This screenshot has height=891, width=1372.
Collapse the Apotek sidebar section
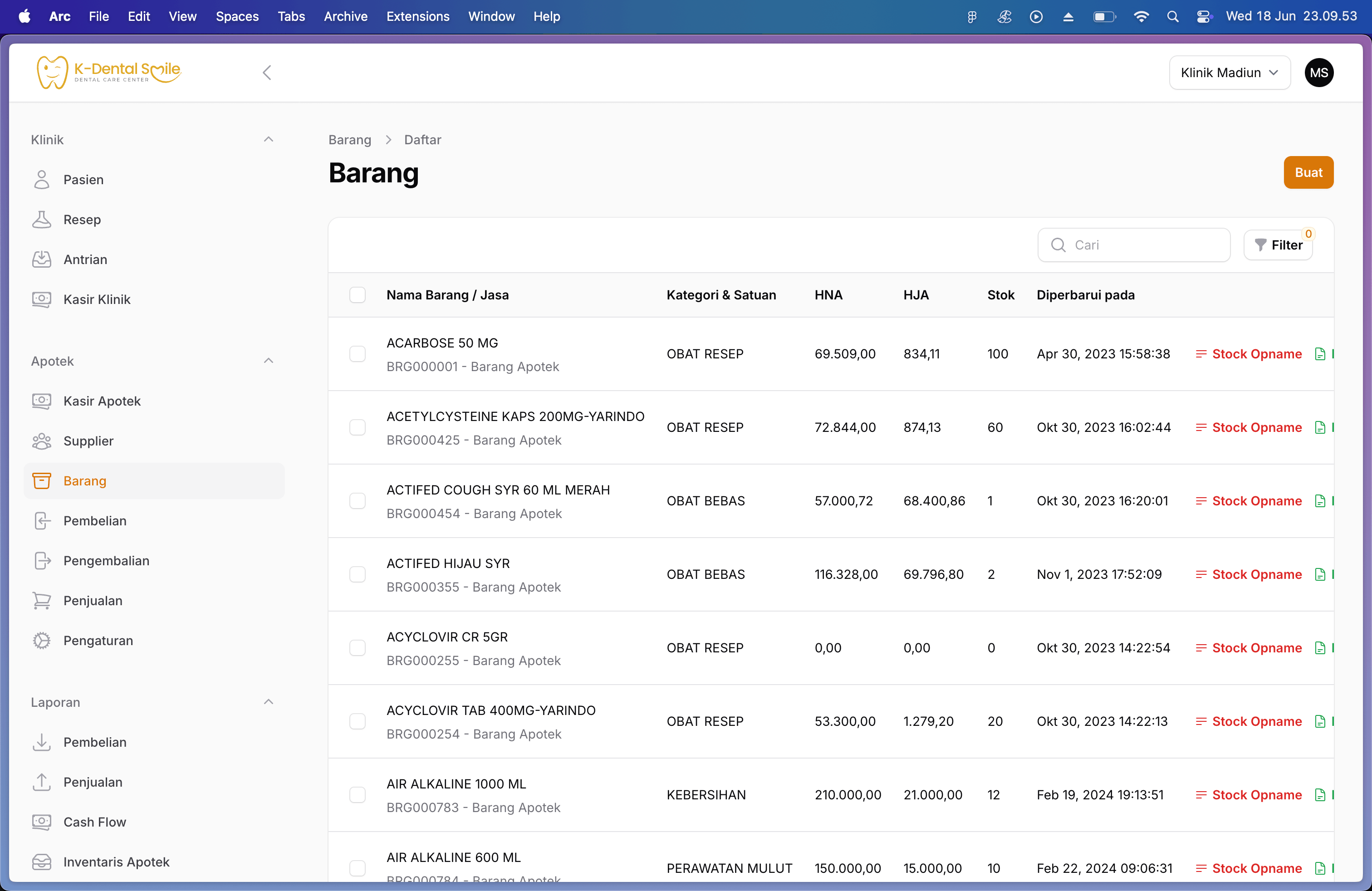tap(268, 362)
